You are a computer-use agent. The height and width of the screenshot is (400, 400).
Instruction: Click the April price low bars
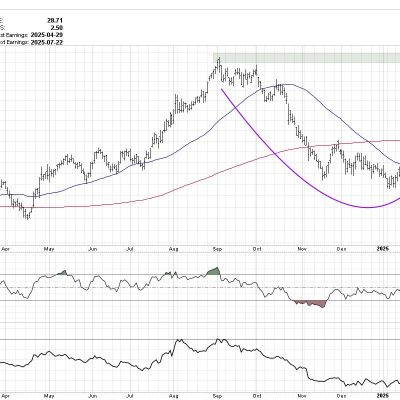point(27,213)
